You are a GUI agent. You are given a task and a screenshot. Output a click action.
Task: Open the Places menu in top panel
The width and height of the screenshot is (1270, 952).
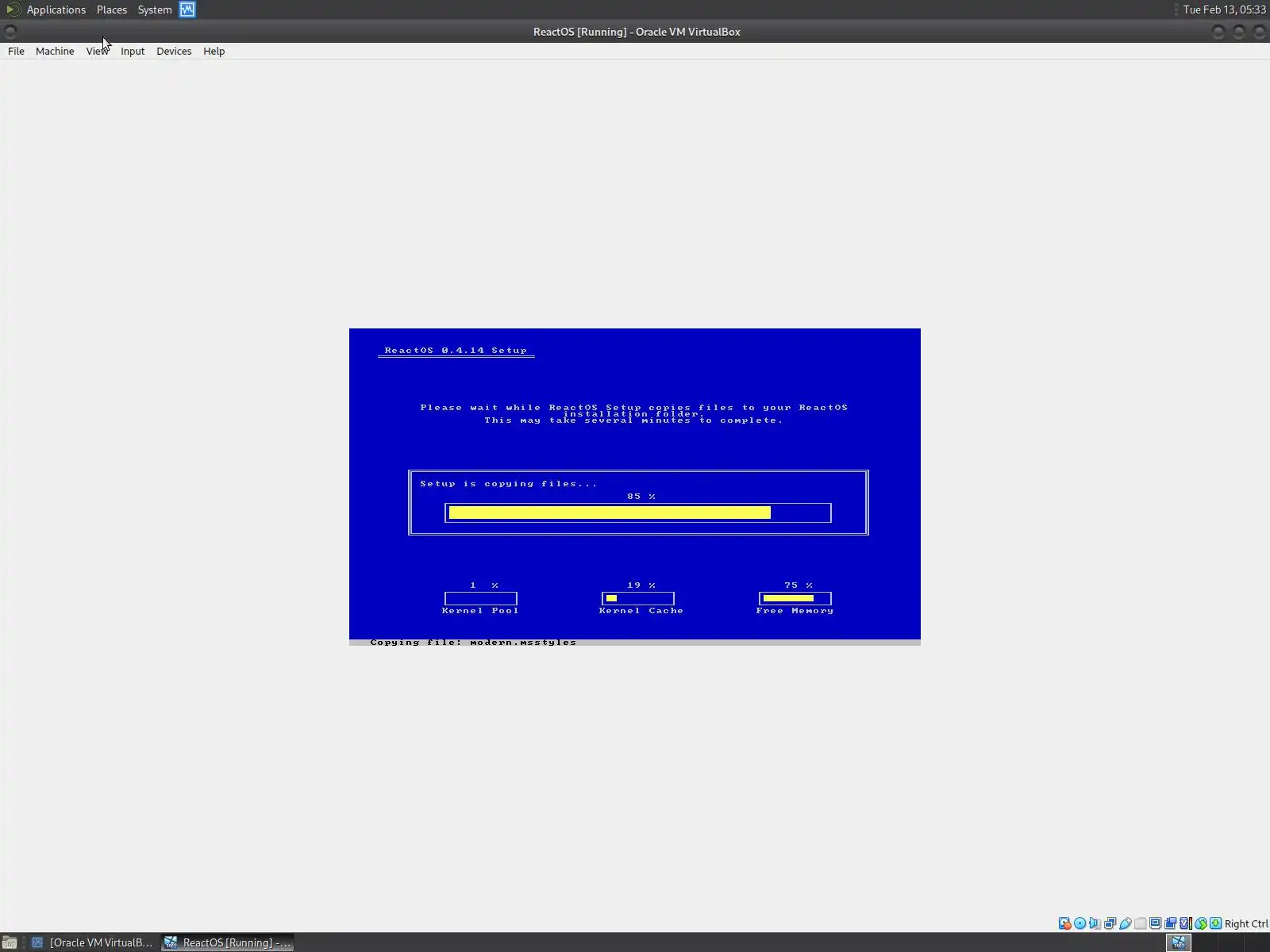(112, 10)
